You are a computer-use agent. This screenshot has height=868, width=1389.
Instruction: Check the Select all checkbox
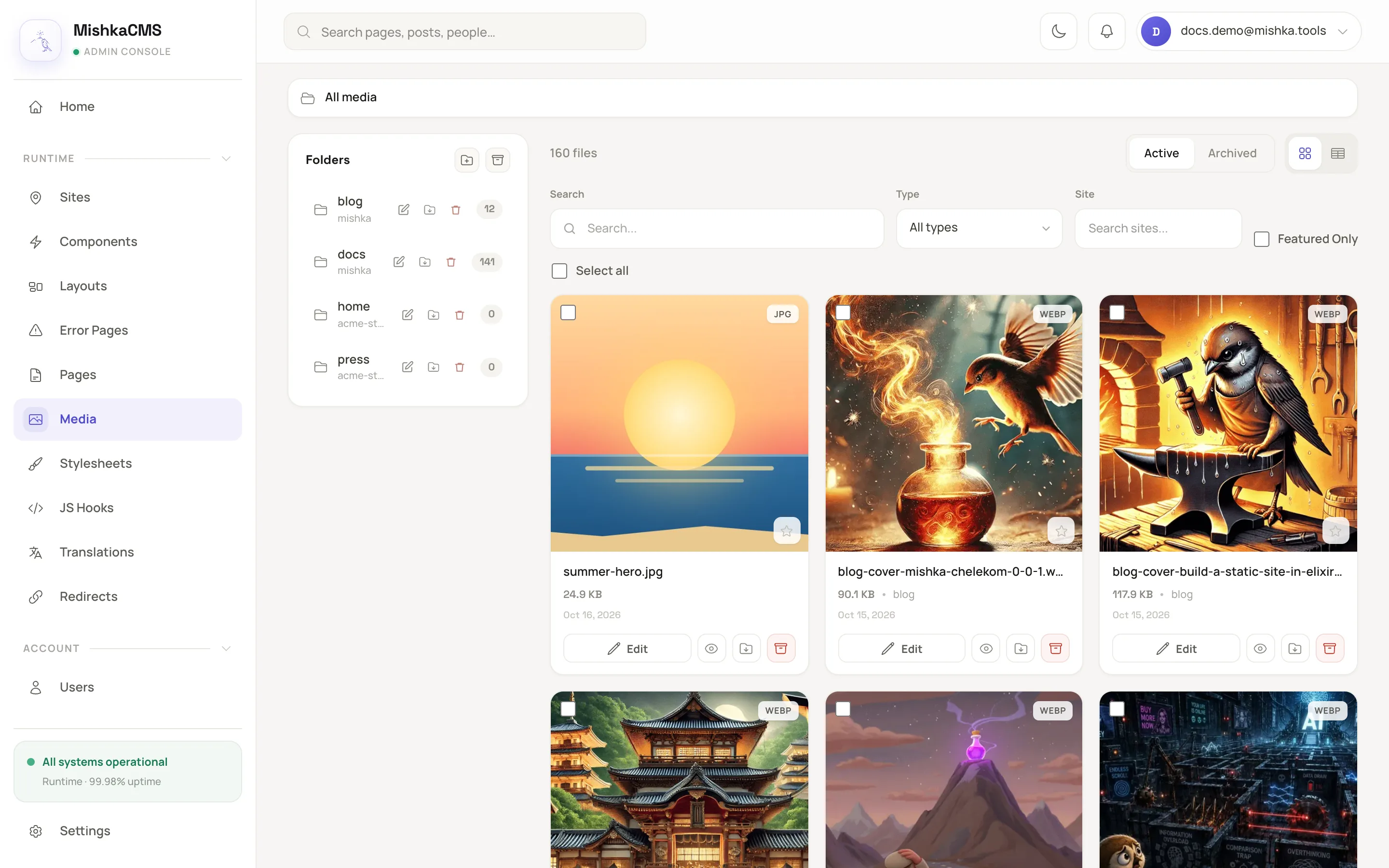[x=559, y=271]
